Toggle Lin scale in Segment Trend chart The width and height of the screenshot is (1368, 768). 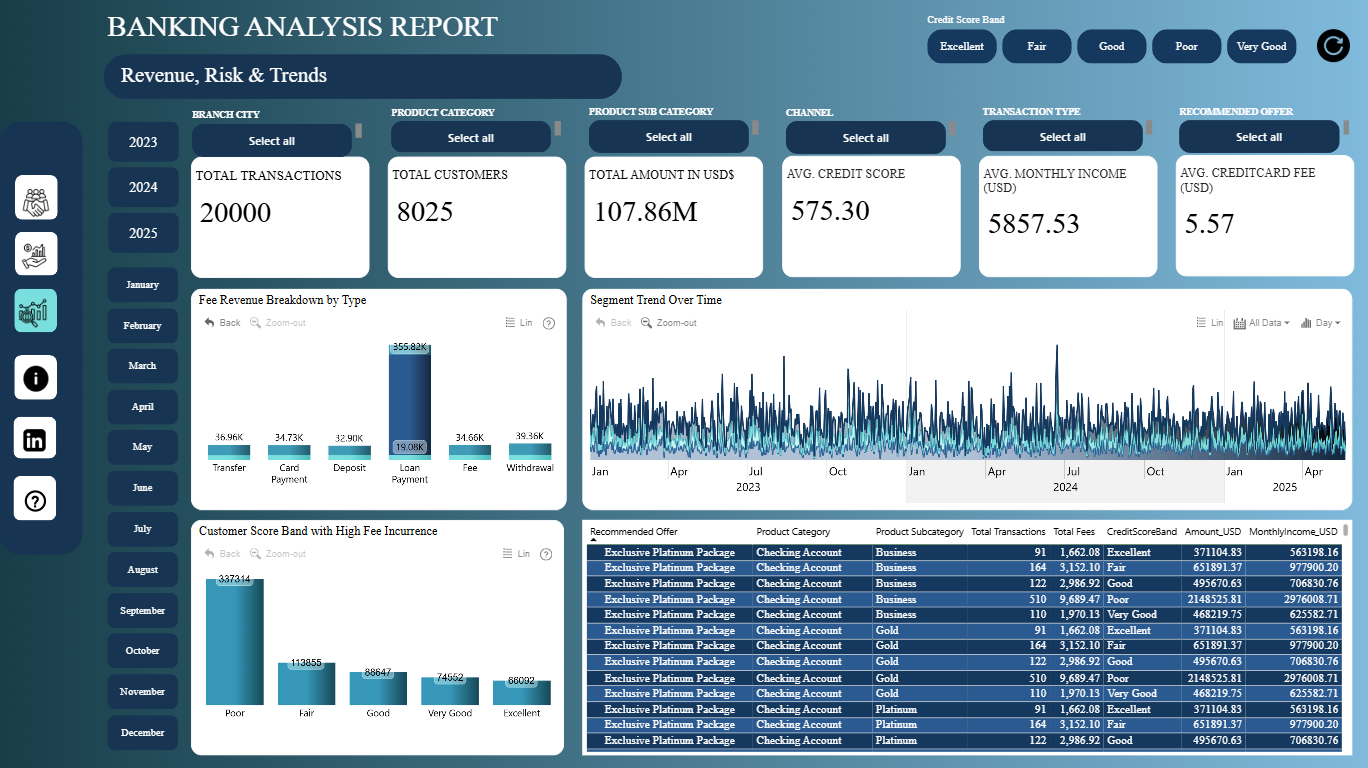(1210, 323)
